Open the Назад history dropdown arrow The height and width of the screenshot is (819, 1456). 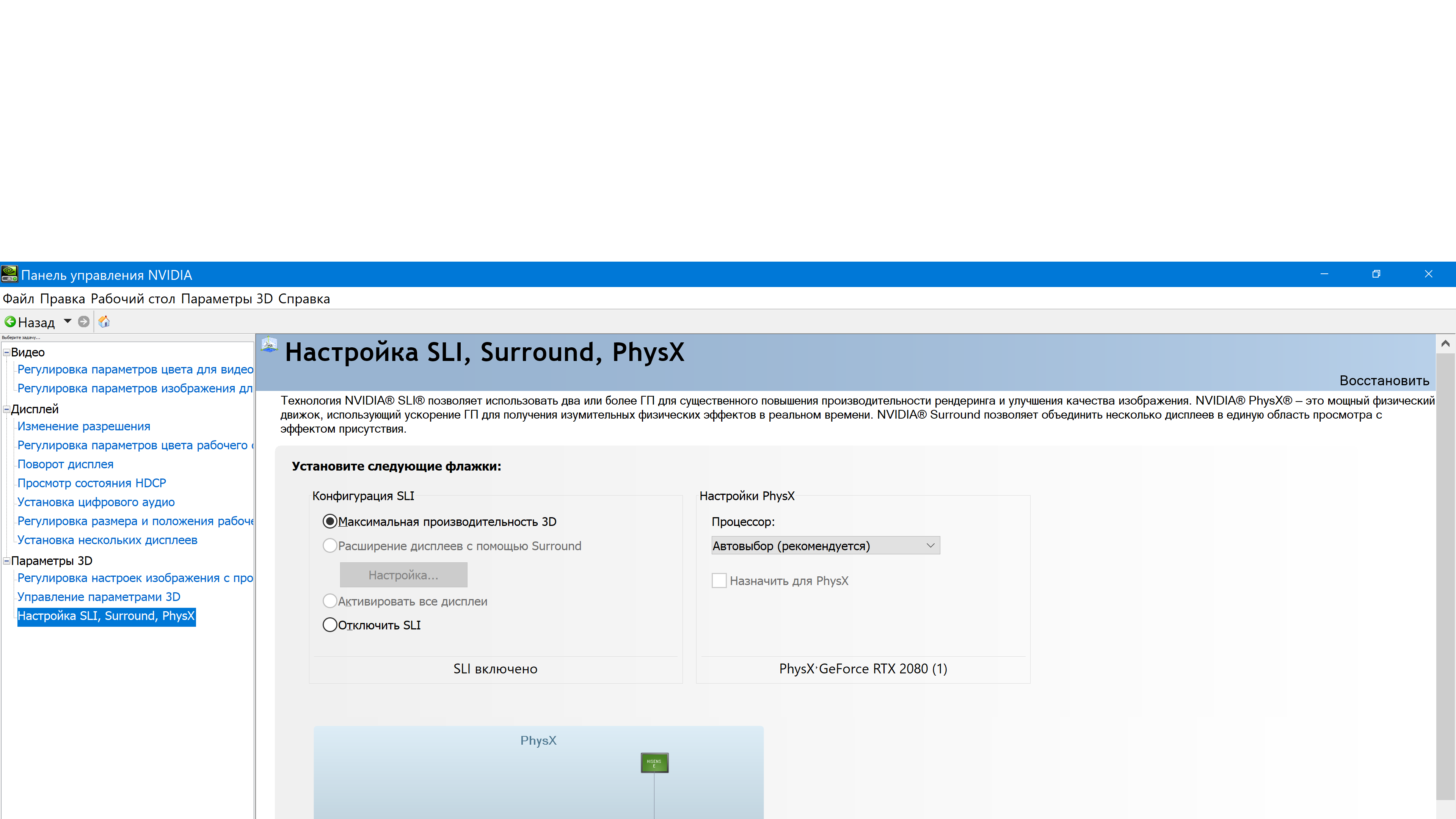coord(68,321)
